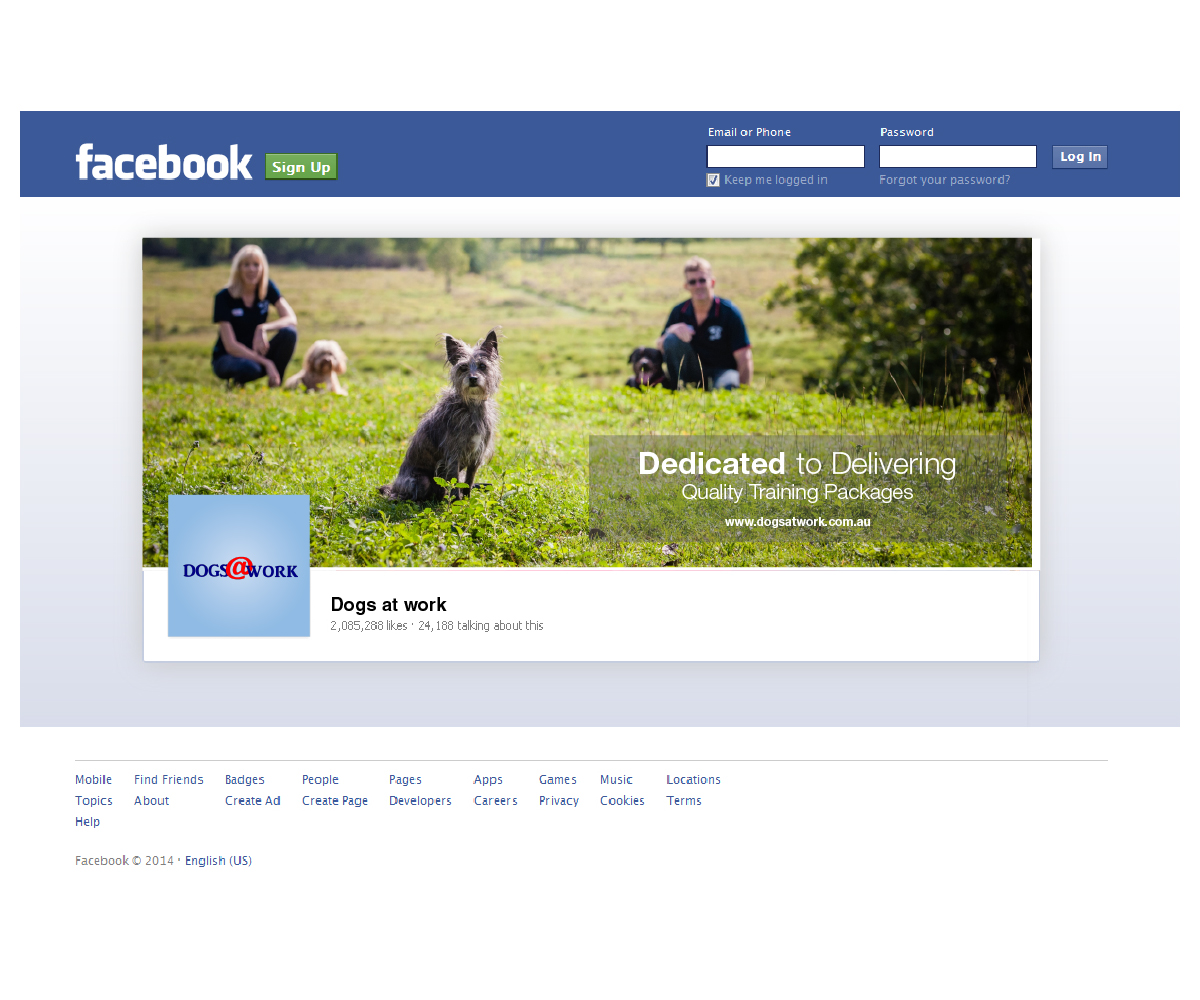
Task: Click the Dogs@Work profile picture
Action: [239, 565]
